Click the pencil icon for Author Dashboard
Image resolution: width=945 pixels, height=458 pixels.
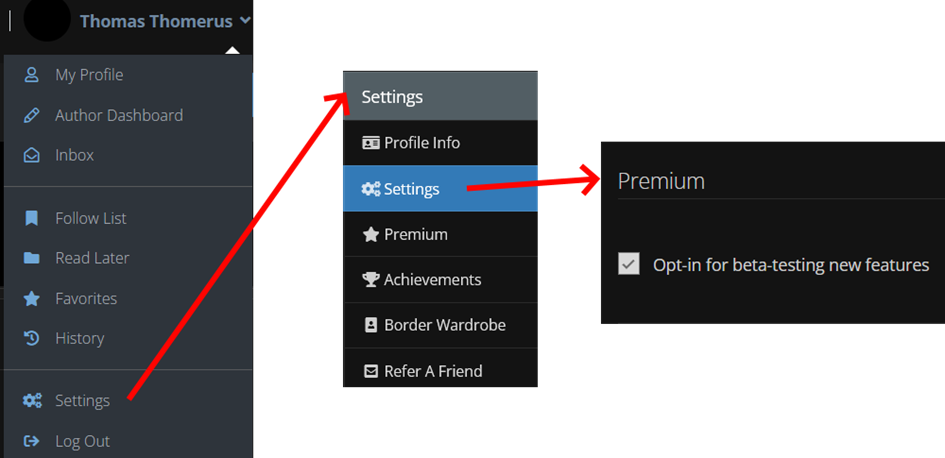click(x=31, y=115)
